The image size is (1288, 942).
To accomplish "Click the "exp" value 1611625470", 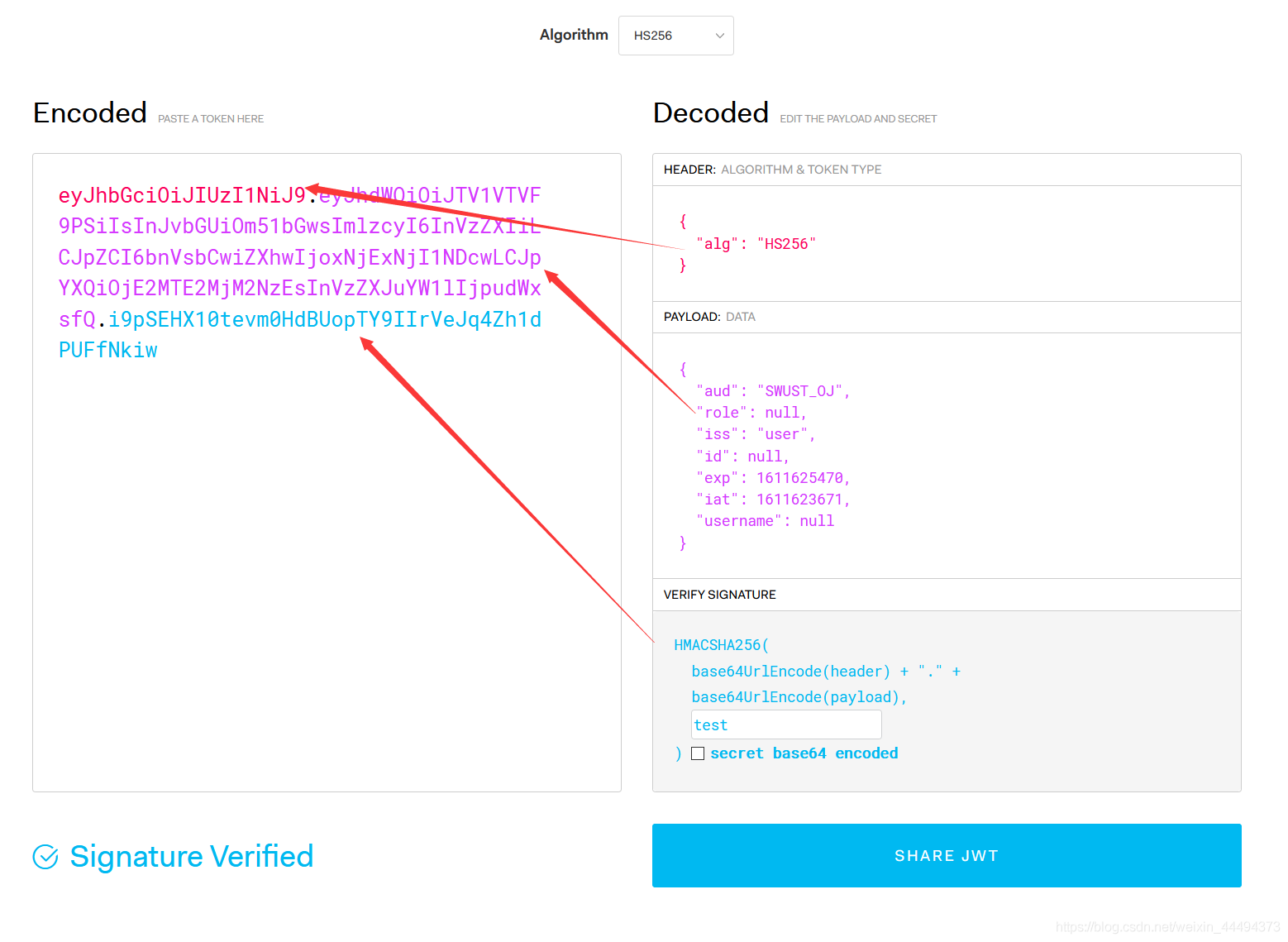I will point(799,477).
